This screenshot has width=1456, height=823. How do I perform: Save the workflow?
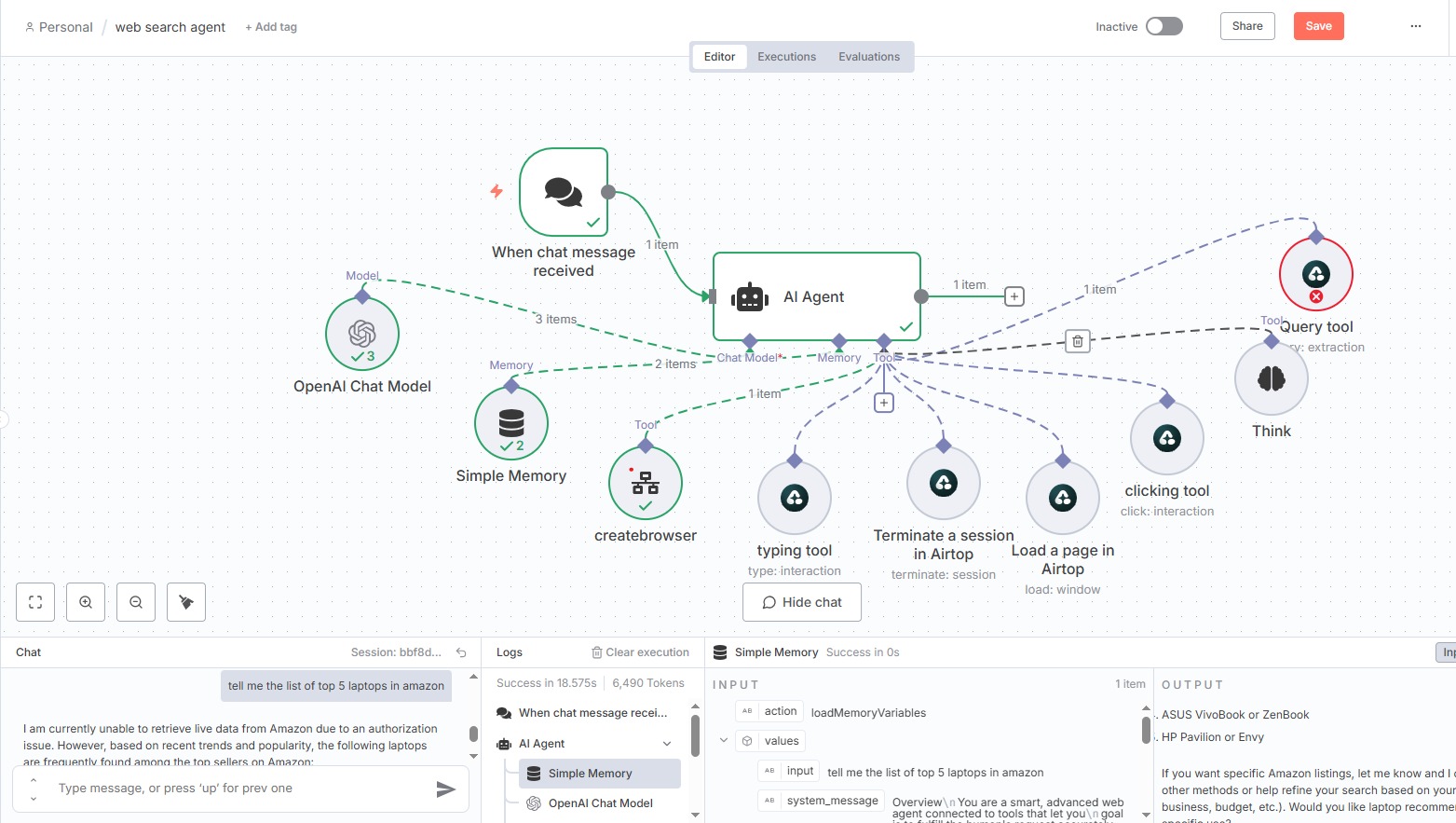point(1318,26)
